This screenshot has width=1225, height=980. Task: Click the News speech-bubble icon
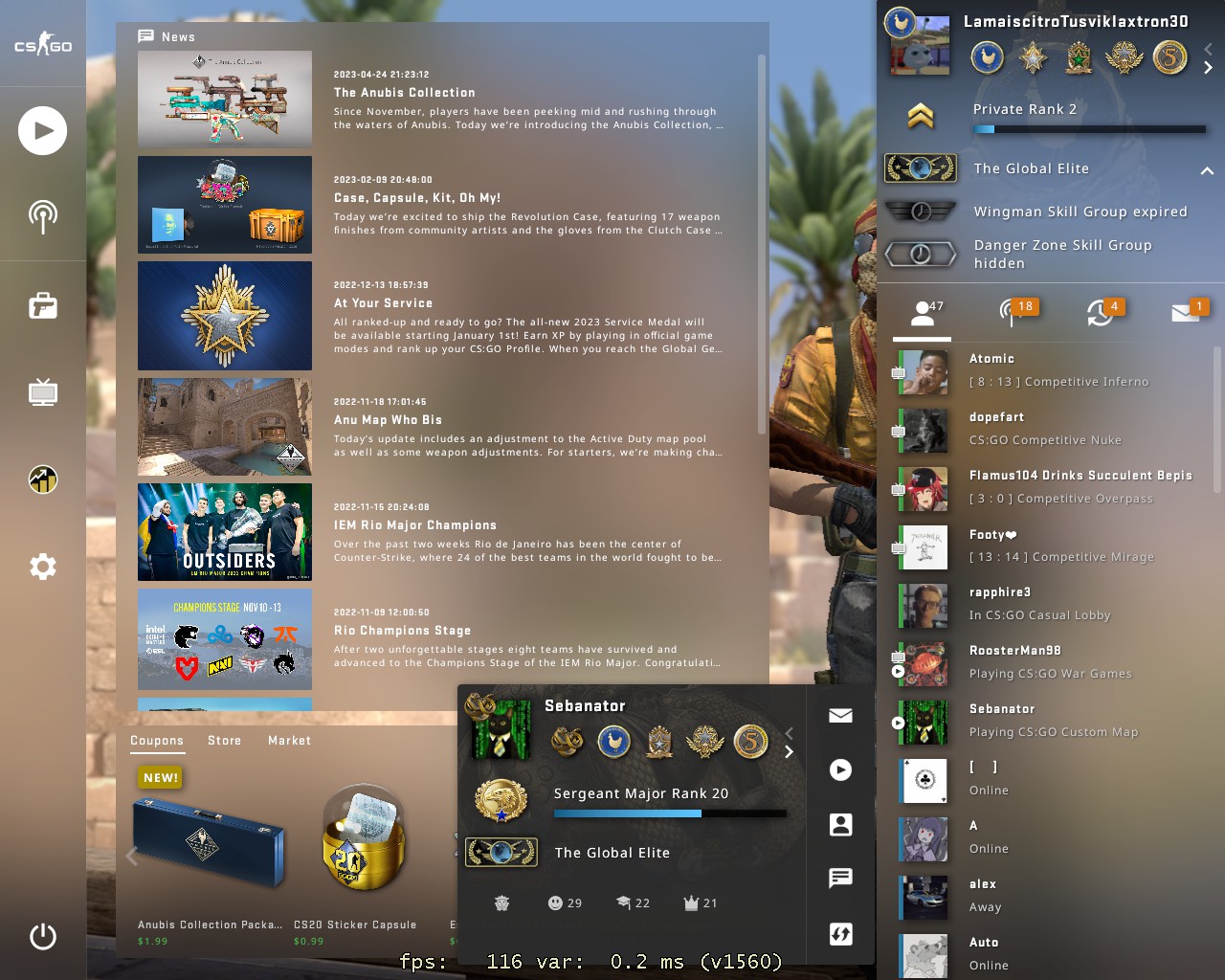[145, 36]
